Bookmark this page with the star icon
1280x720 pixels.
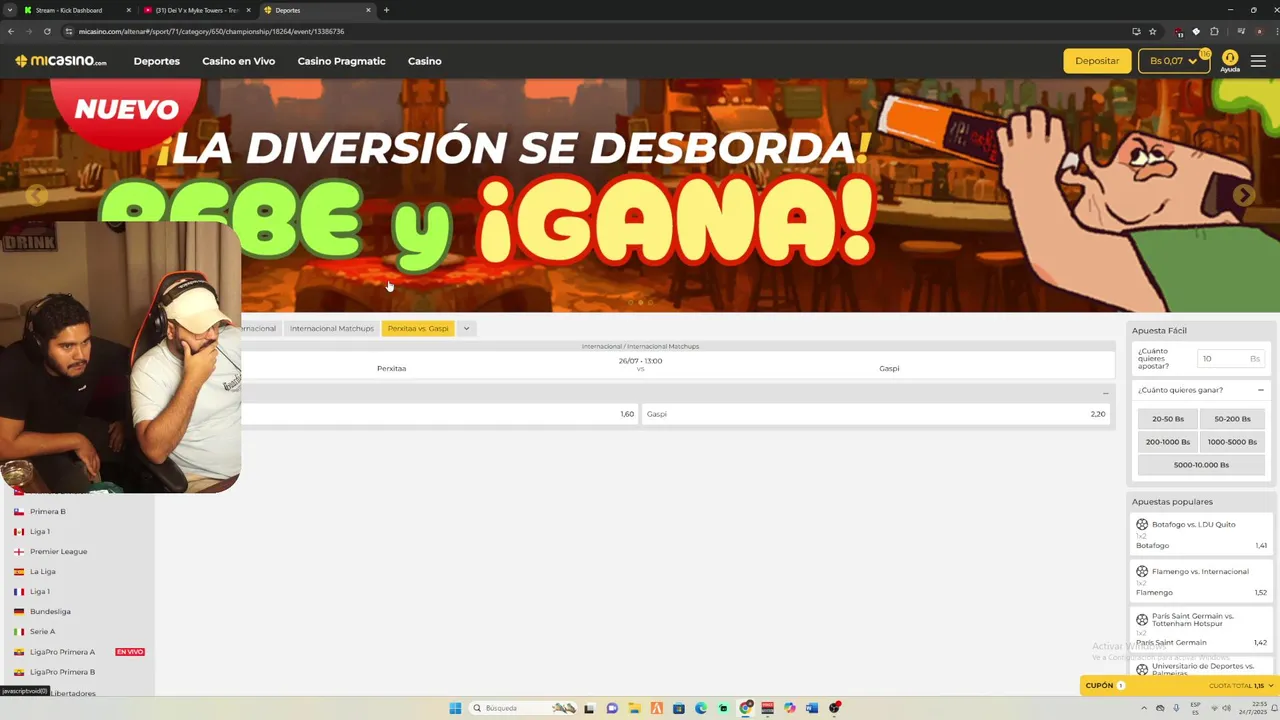1153,31
